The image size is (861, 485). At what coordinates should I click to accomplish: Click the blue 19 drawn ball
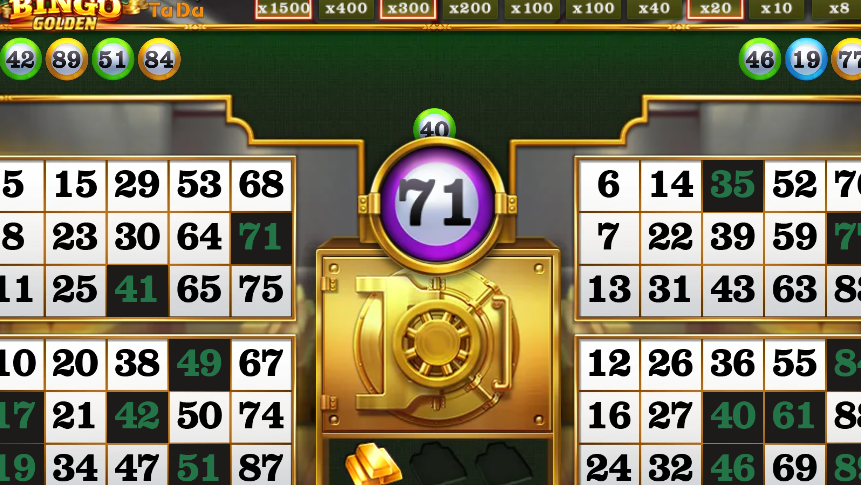click(x=806, y=59)
